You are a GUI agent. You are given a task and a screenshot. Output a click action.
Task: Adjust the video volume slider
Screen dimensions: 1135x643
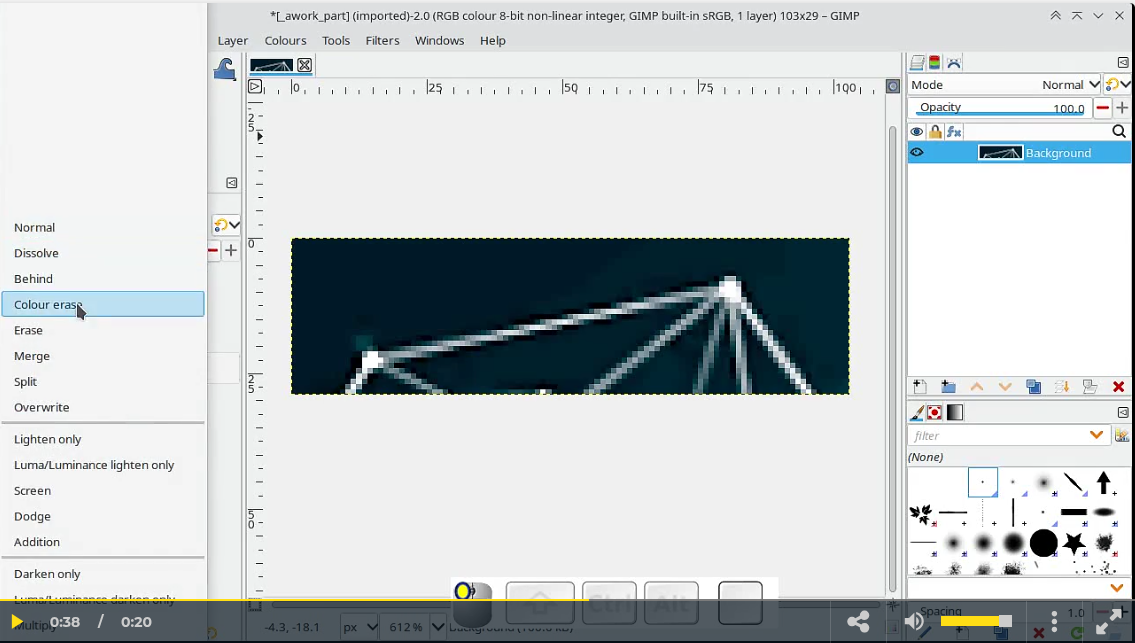click(976, 621)
